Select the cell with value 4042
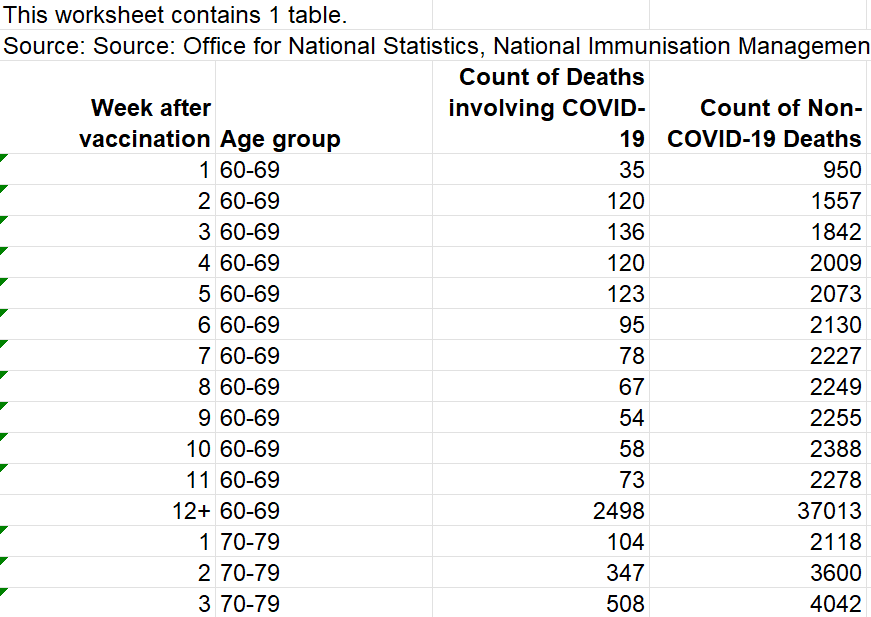This screenshot has height=617, width=871. point(760,603)
